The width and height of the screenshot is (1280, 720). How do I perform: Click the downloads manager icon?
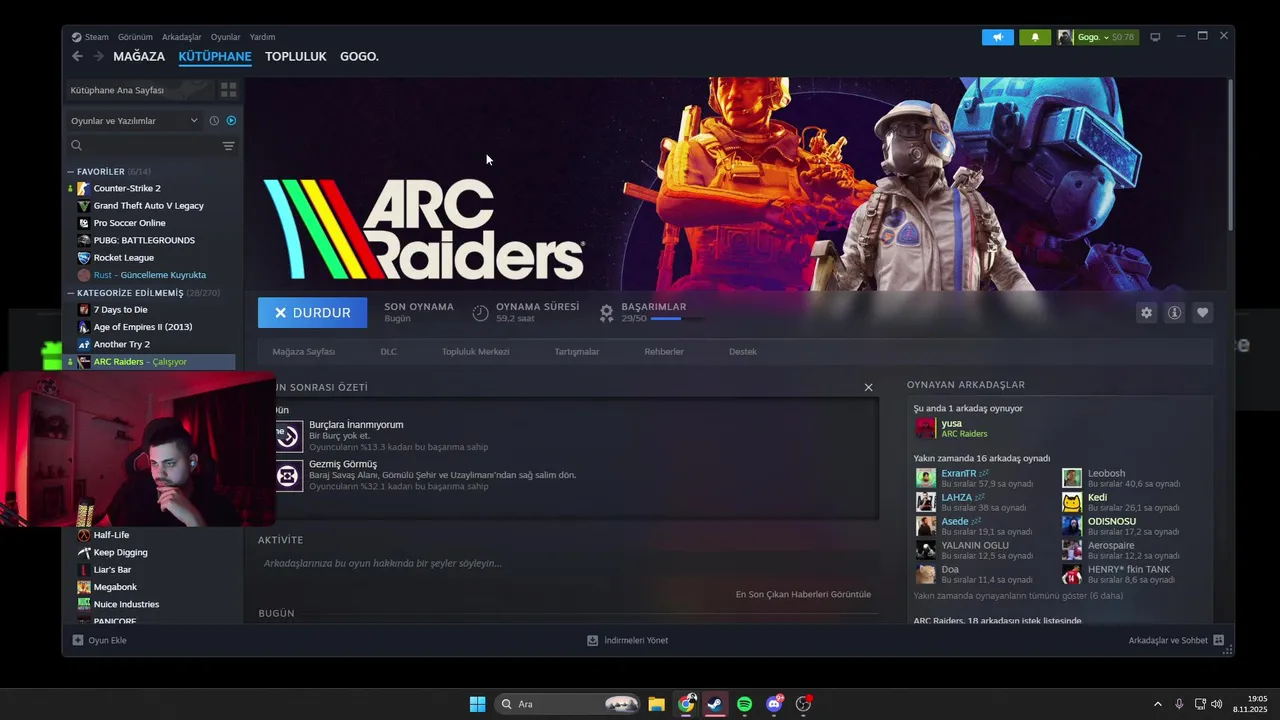point(592,640)
